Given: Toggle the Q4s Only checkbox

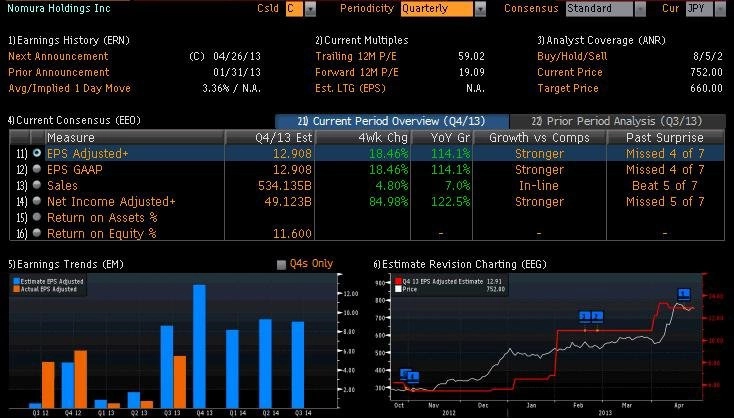Looking at the screenshot, I should pos(281,265).
